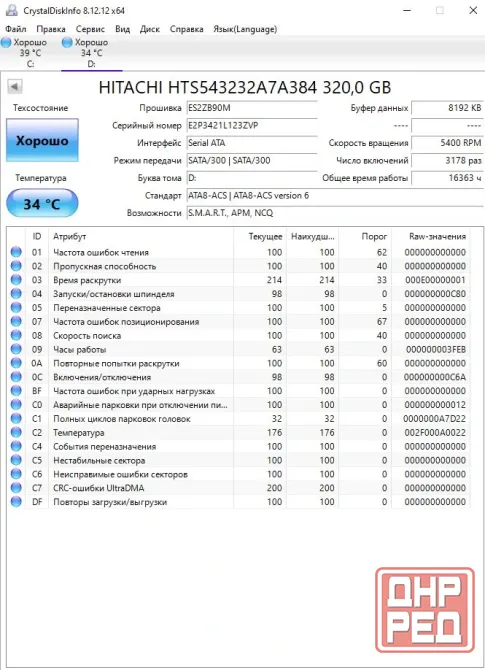Click the Техсостояние label

click(x=40, y=108)
